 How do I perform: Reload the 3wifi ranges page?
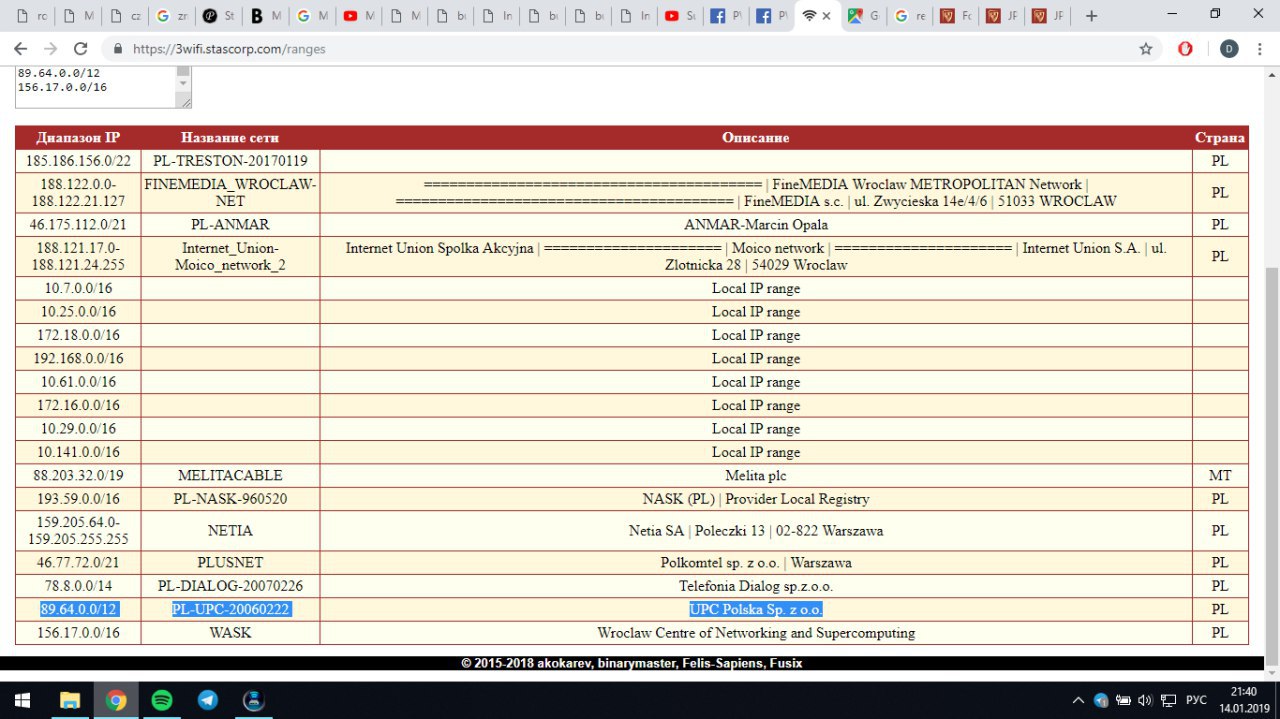coord(80,48)
